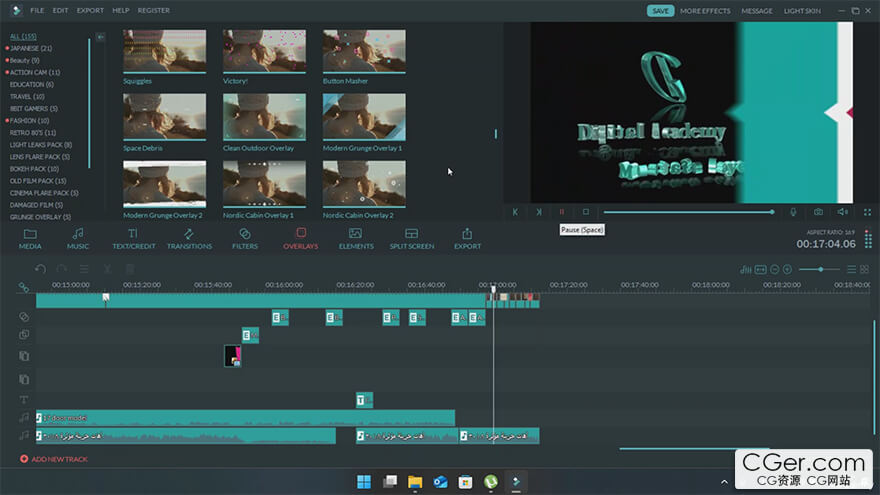Select the JAPANESE (21) category
Image resolution: width=880 pixels, height=495 pixels.
(31, 48)
